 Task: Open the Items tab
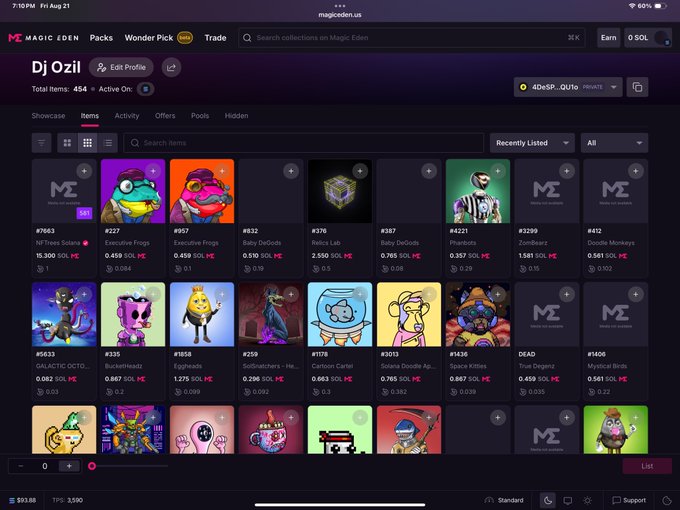coord(90,116)
